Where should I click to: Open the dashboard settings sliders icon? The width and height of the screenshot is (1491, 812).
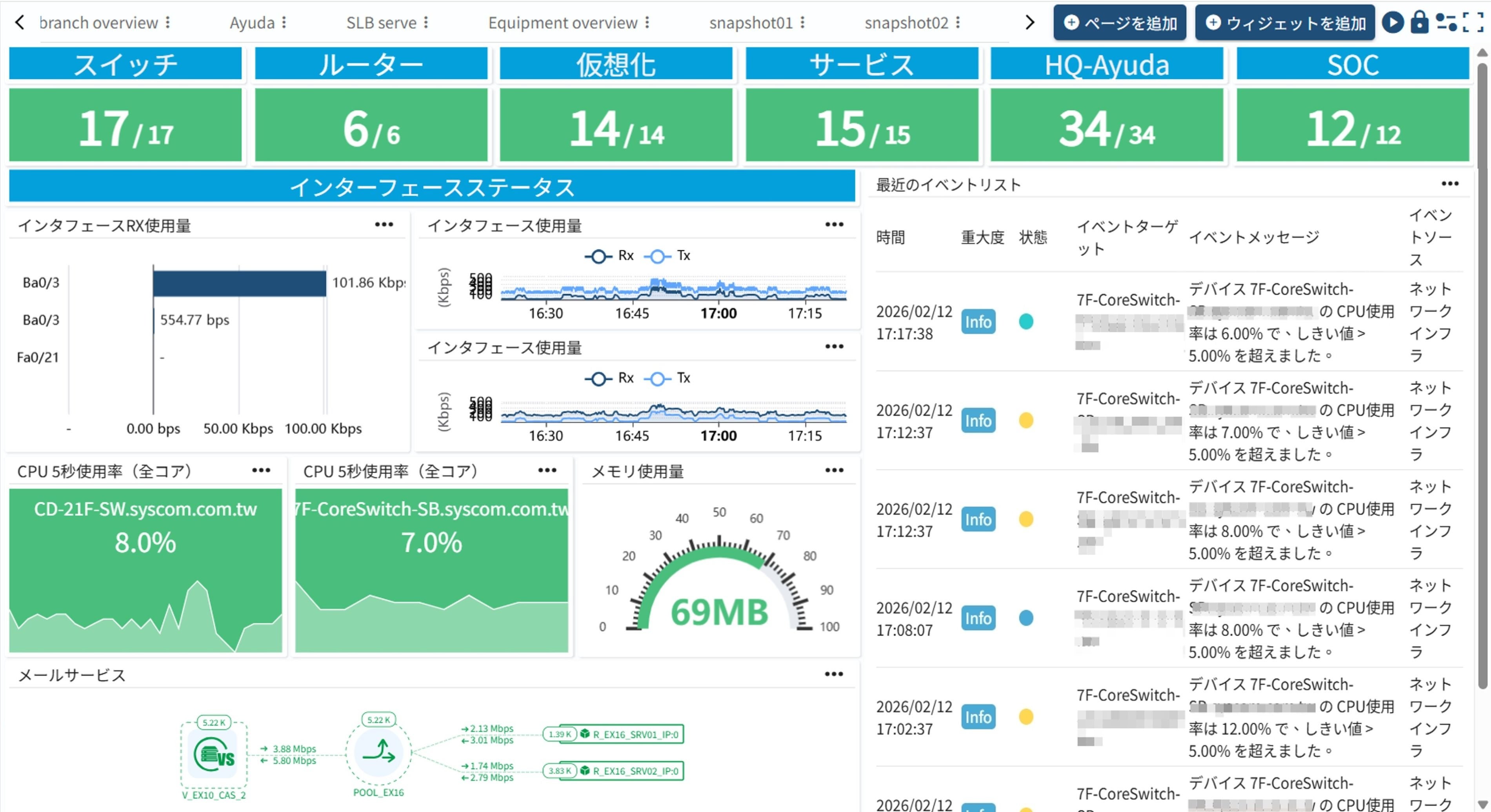pos(1446,23)
